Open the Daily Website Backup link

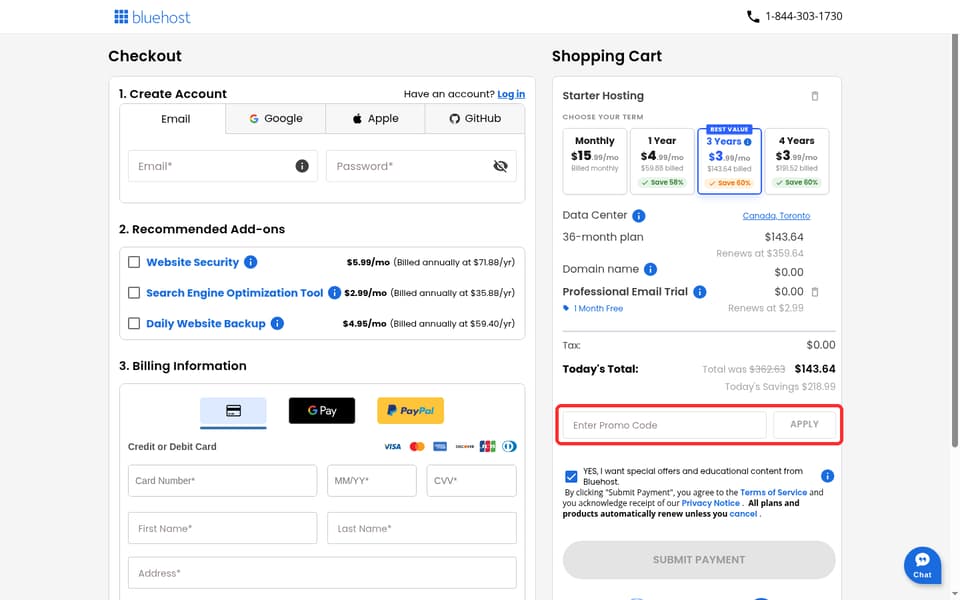point(206,323)
